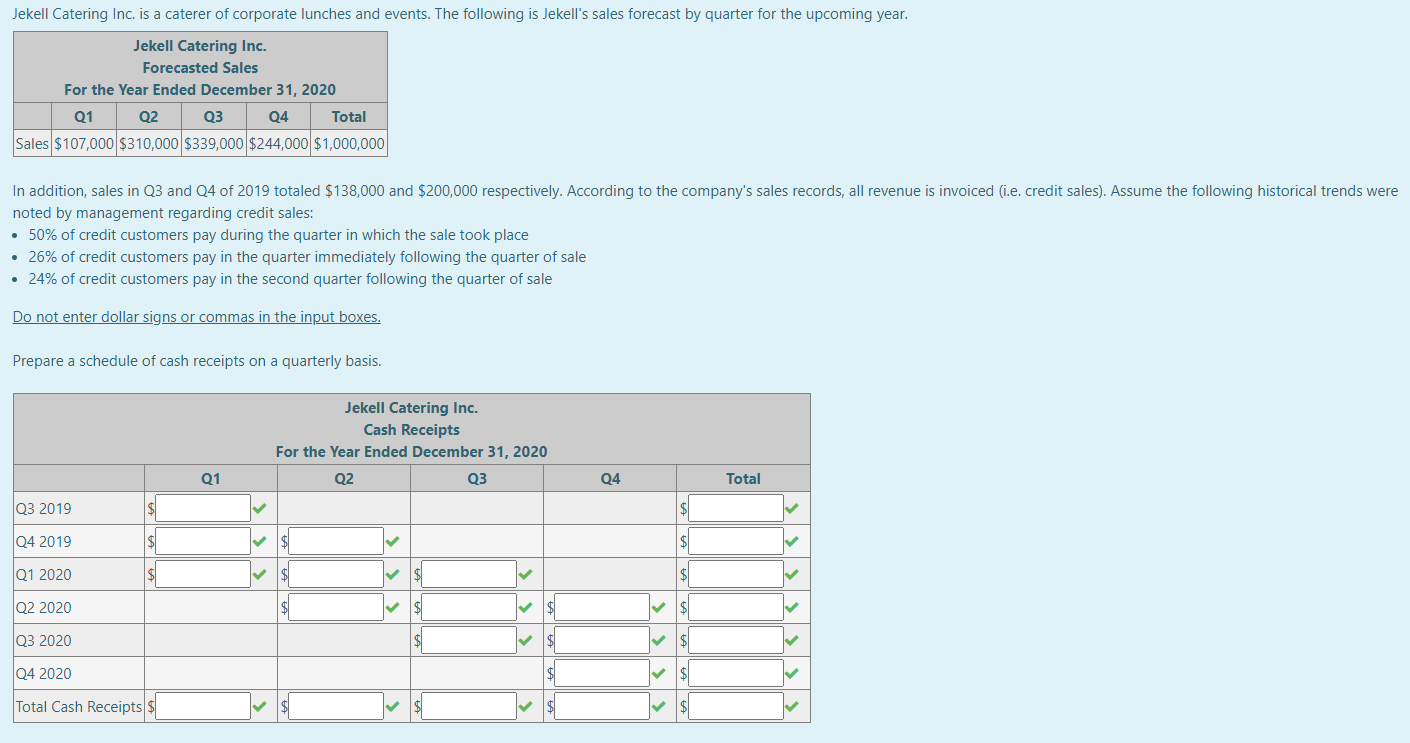This screenshot has width=1410, height=743.
Task: Click check mark beside Total Cash Receipts Total input
Action: tap(792, 707)
